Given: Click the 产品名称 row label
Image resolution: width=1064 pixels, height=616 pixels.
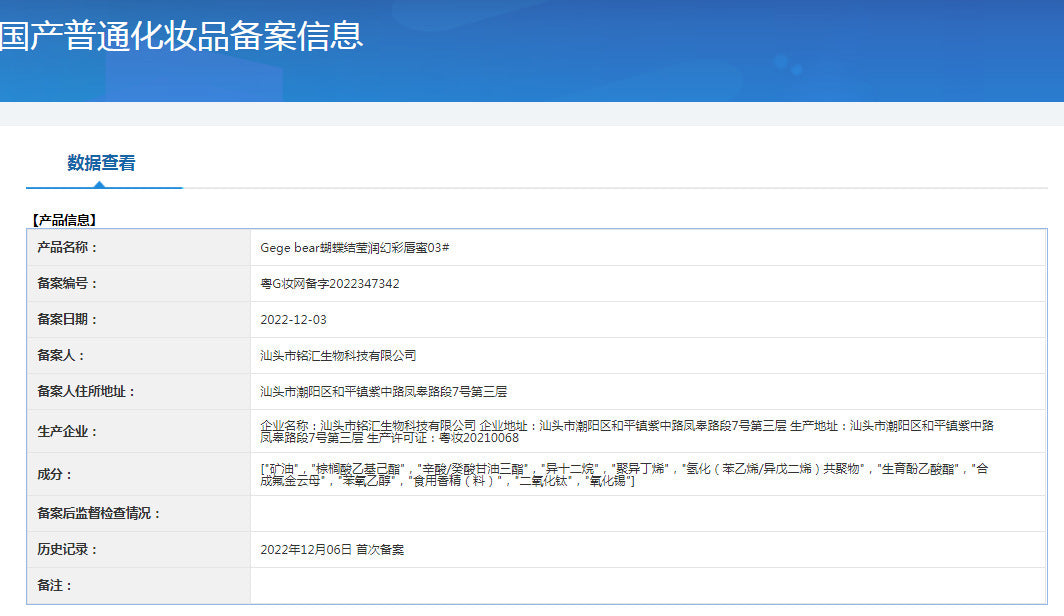Looking at the screenshot, I should coord(67,247).
